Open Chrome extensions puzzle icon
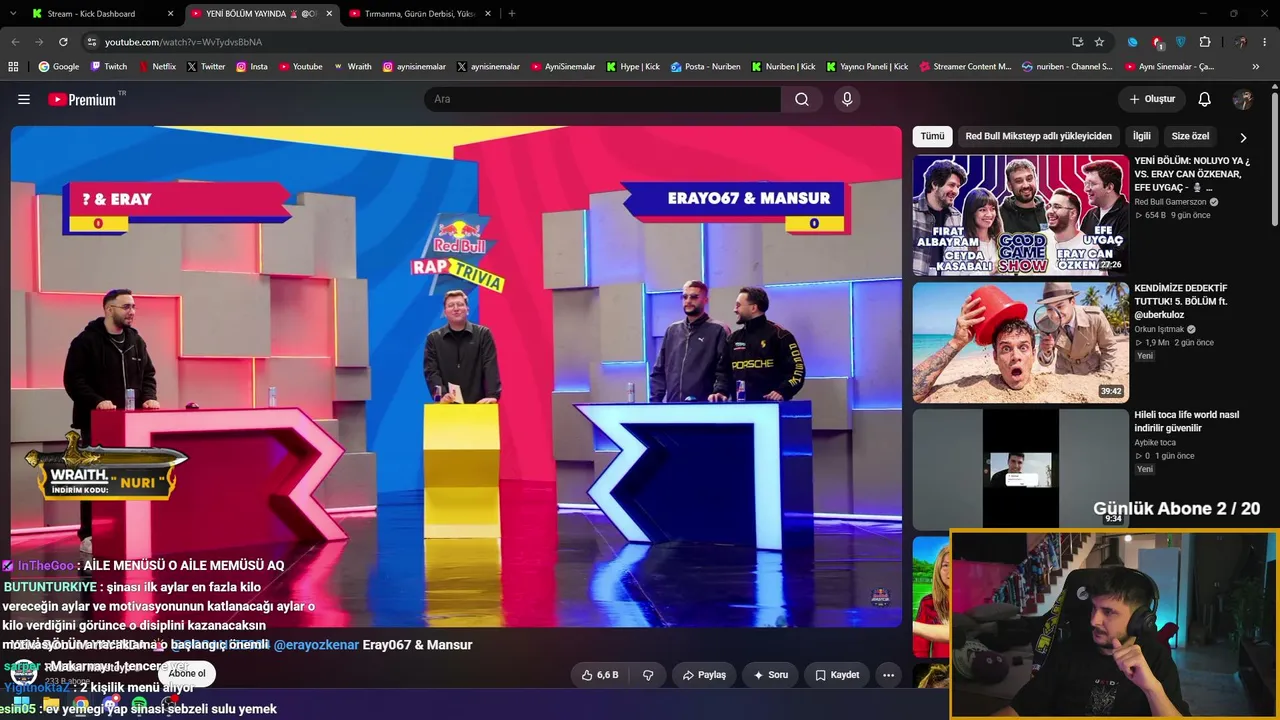 pyautogui.click(x=1205, y=42)
